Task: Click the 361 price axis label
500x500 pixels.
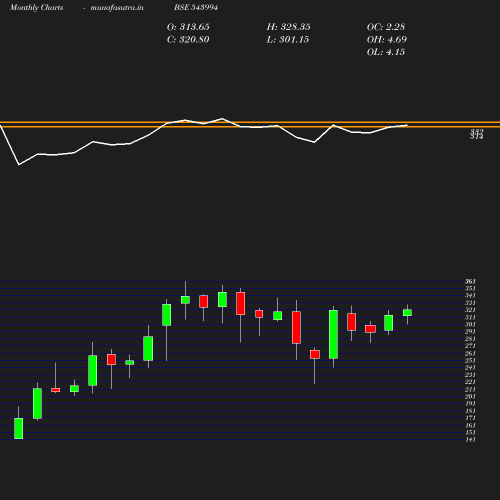Action: [470, 281]
